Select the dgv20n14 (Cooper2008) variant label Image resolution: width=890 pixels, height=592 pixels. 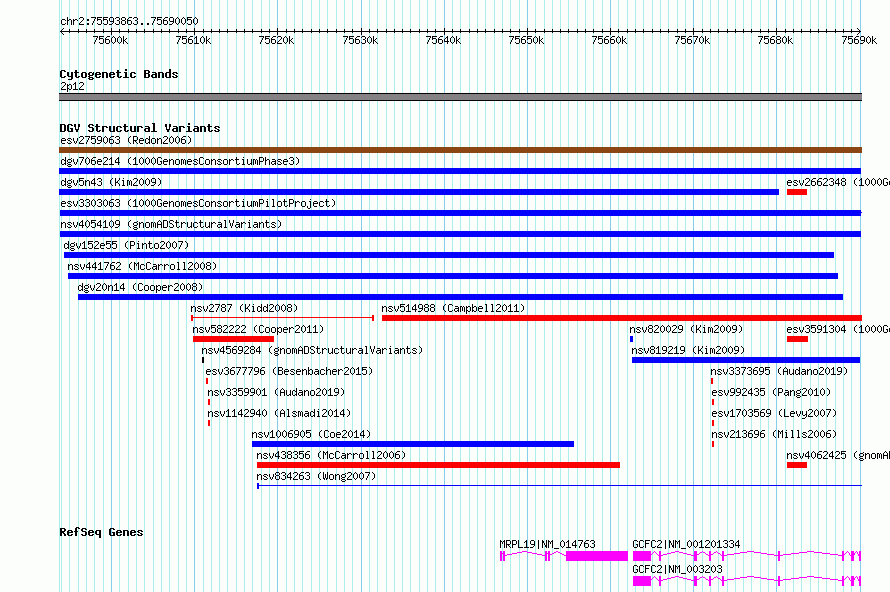click(x=140, y=287)
